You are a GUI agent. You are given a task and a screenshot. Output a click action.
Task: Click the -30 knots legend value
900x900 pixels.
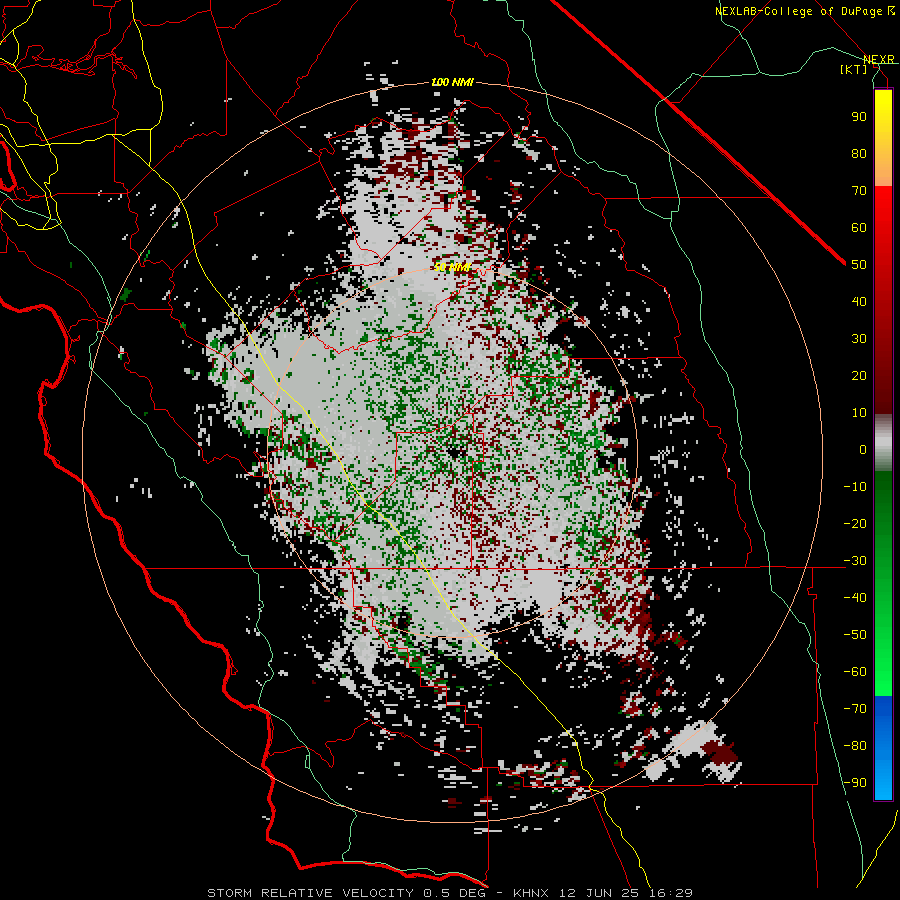[x=855, y=561]
